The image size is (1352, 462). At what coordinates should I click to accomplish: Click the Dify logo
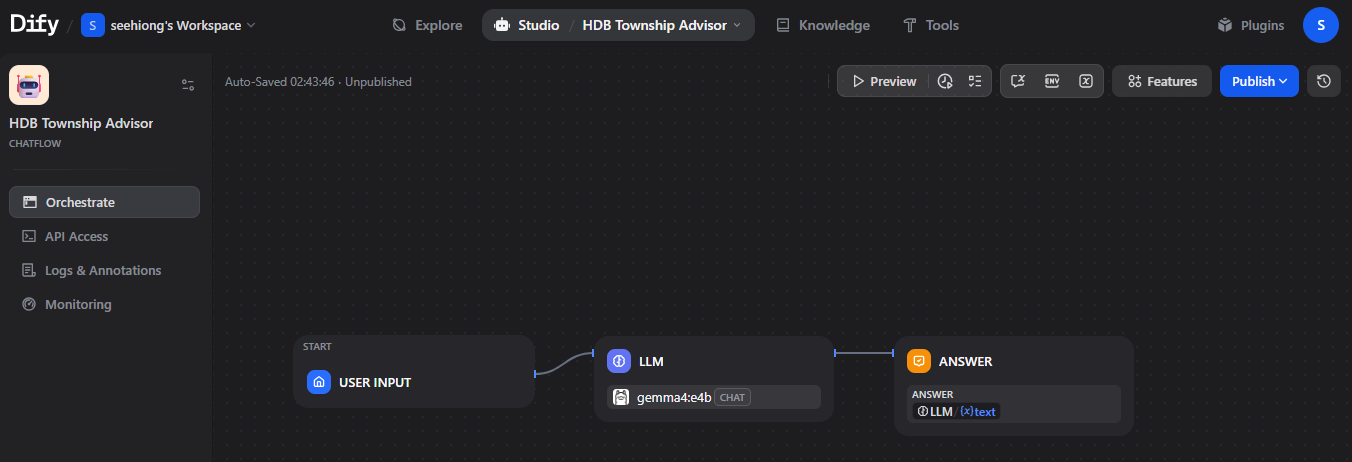(x=34, y=25)
